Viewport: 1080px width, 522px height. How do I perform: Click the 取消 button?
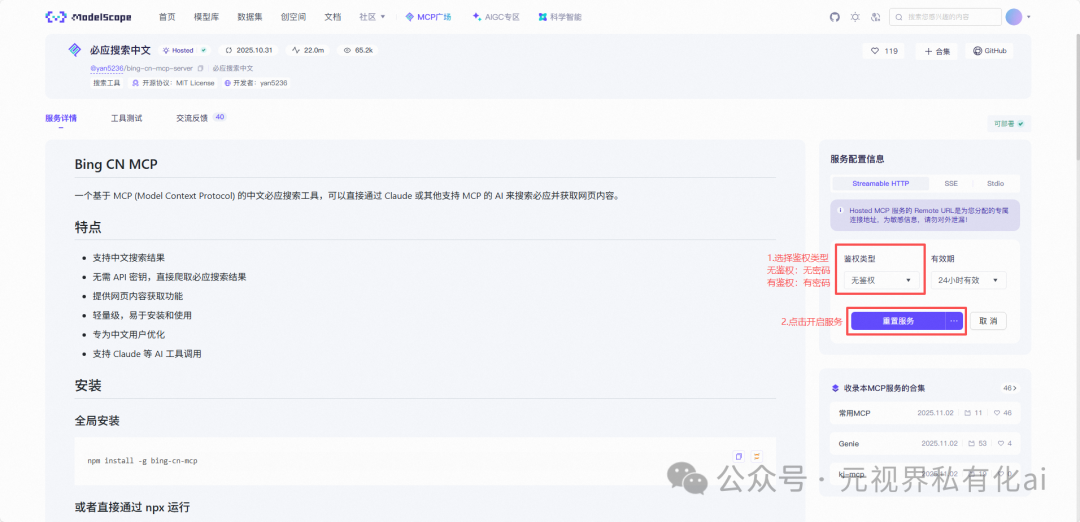[x=988, y=321]
